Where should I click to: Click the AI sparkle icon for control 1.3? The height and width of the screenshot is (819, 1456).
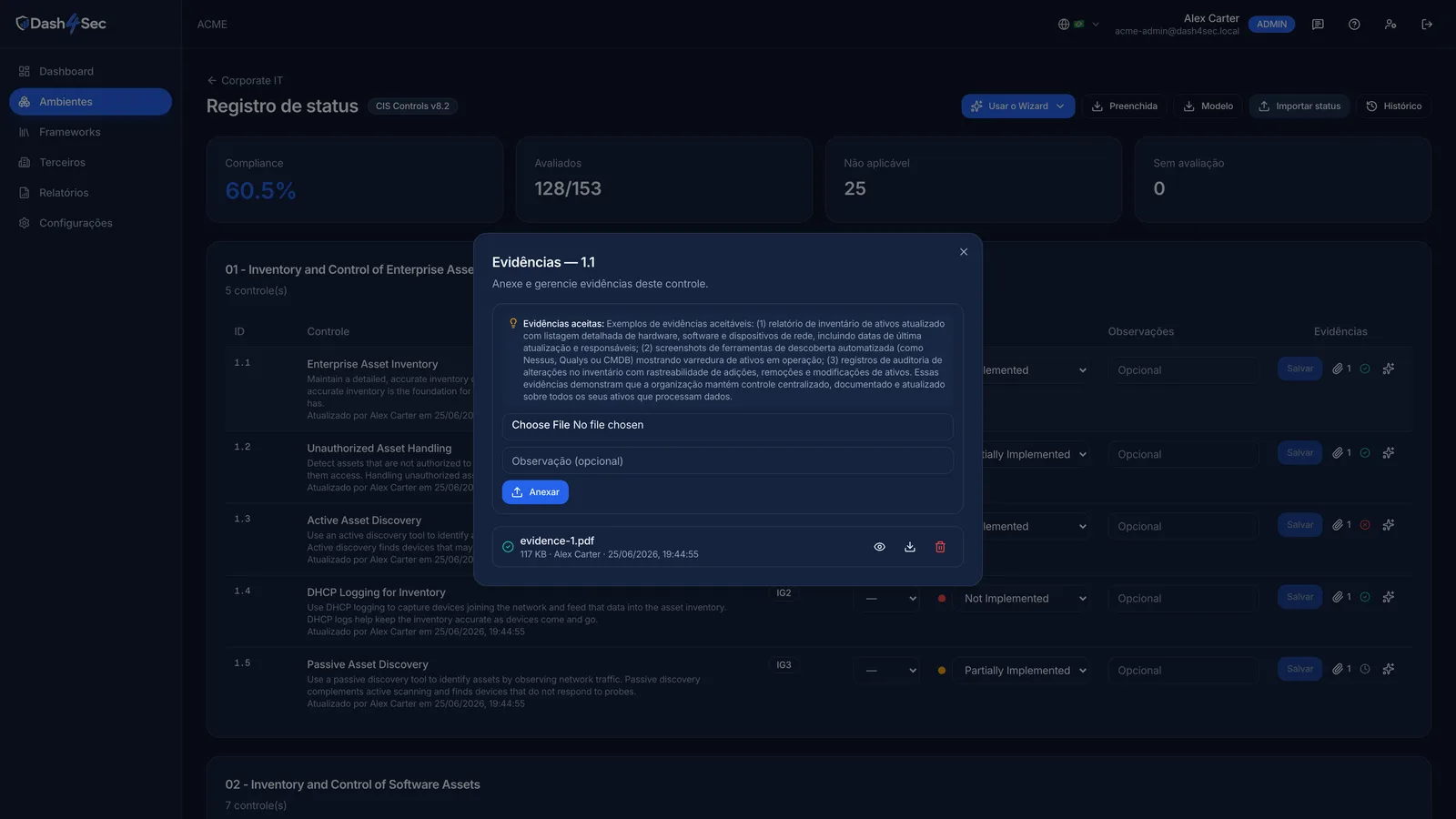point(1389,524)
